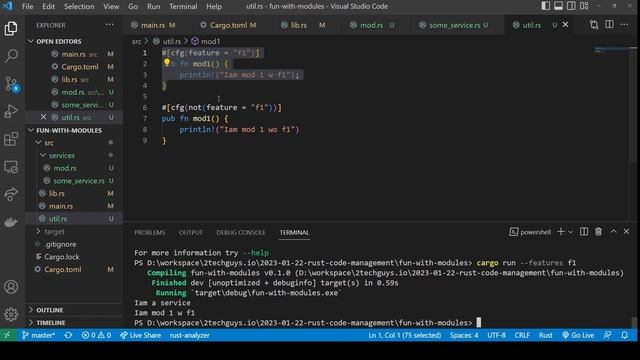Split the terminal panel
The width and height of the screenshot is (640, 360).
(x=584, y=232)
